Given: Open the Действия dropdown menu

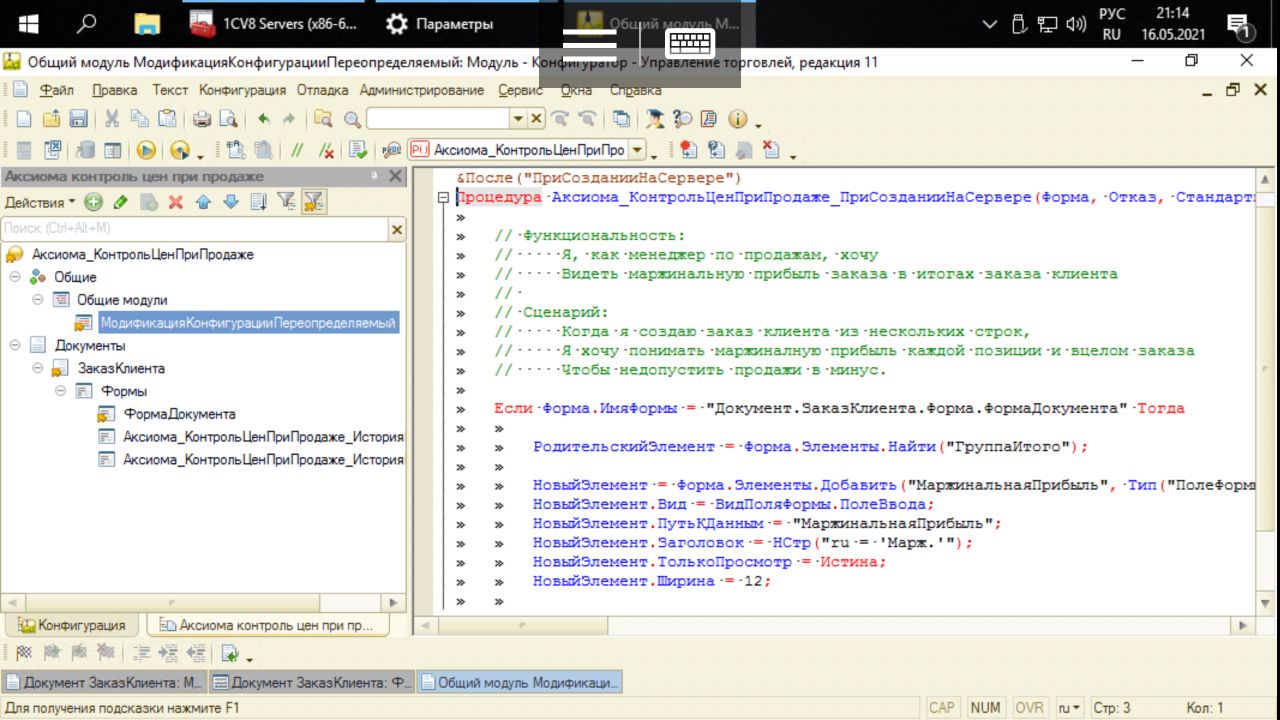Looking at the screenshot, I should click(x=40, y=202).
